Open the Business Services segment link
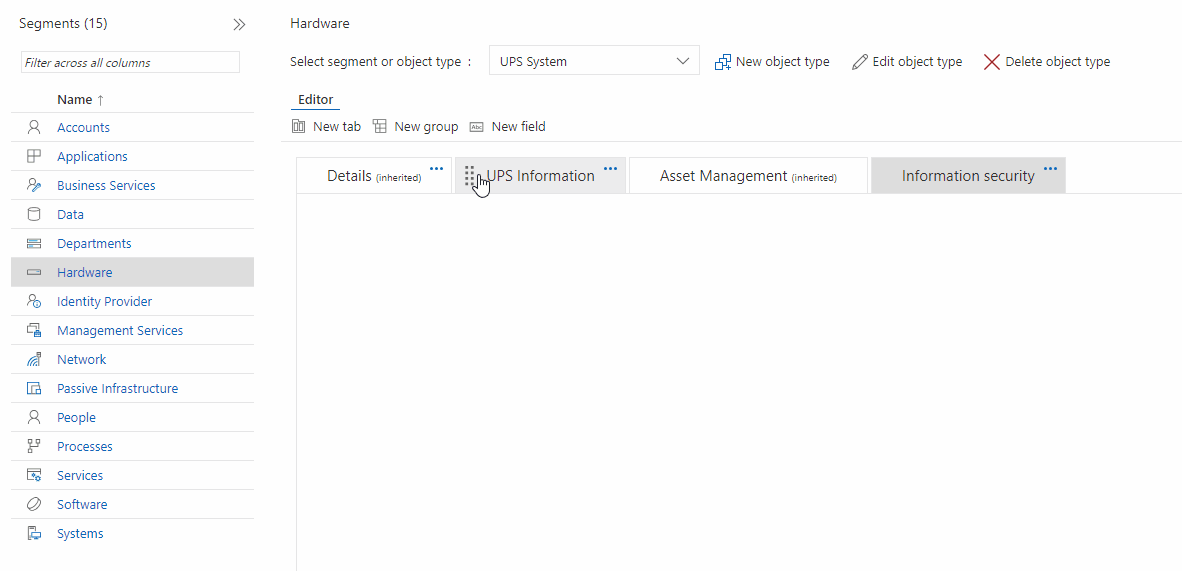Screen dimensions: 1182x571 (x=106, y=186)
